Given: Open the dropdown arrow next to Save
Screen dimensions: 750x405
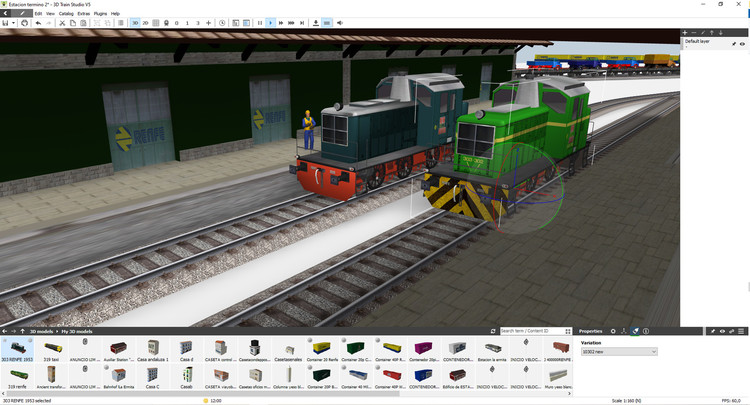Looking at the screenshot, I should [13, 23].
